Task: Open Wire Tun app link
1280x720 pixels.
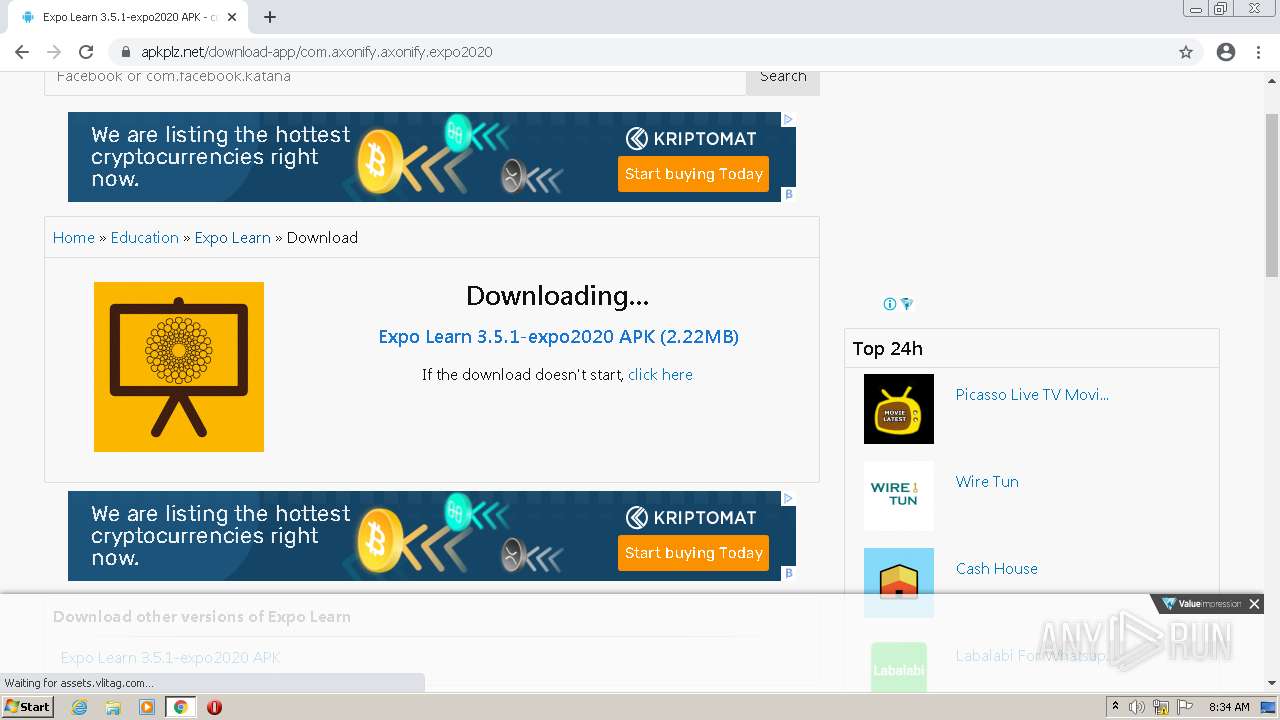Action: point(987,482)
